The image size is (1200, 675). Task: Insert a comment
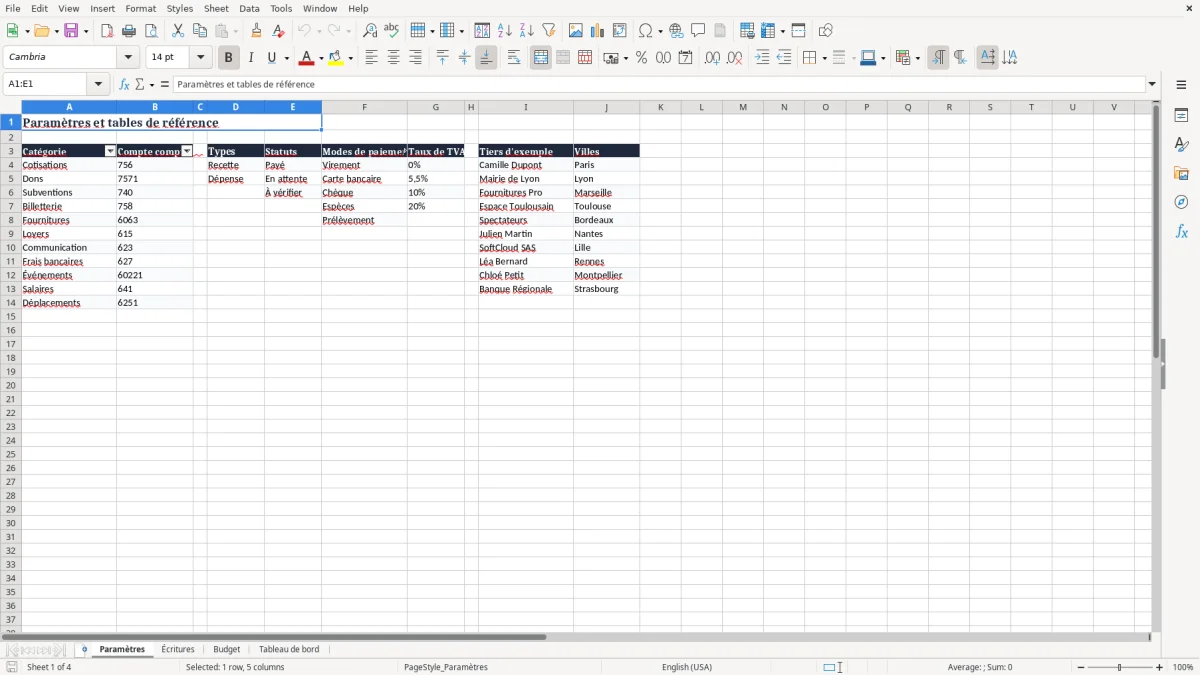(x=698, y=31)
